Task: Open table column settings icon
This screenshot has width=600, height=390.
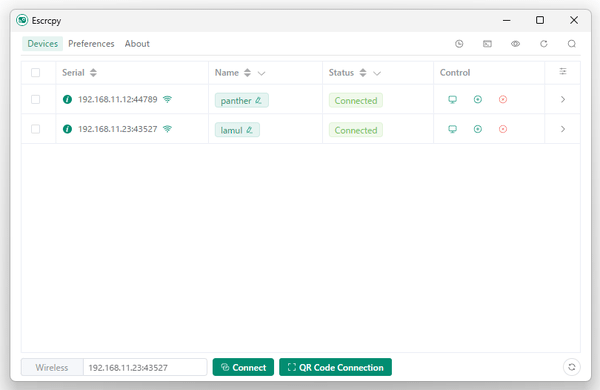Action: [x=563, y=71]
